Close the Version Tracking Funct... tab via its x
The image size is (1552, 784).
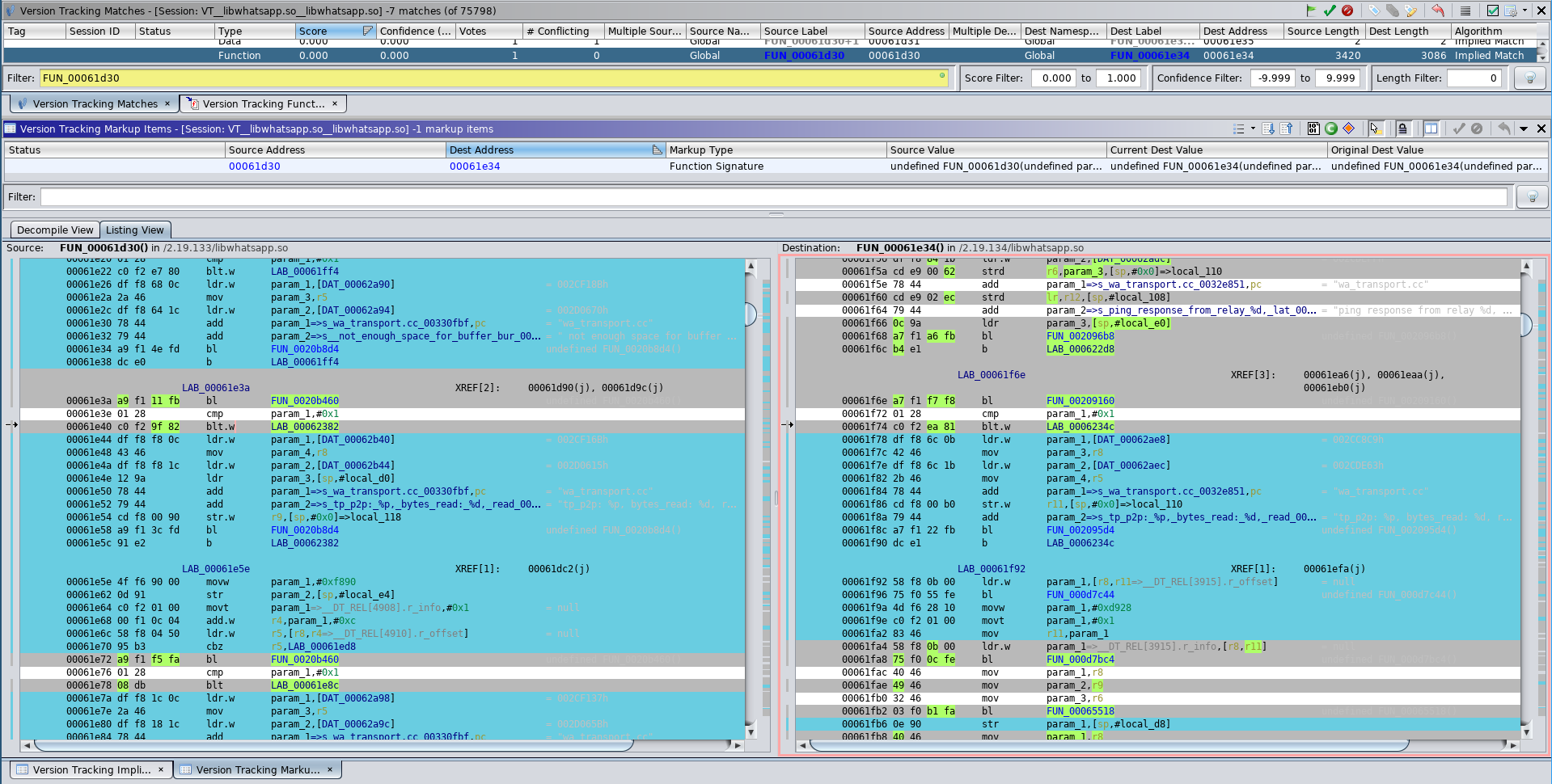coord(335,103)
